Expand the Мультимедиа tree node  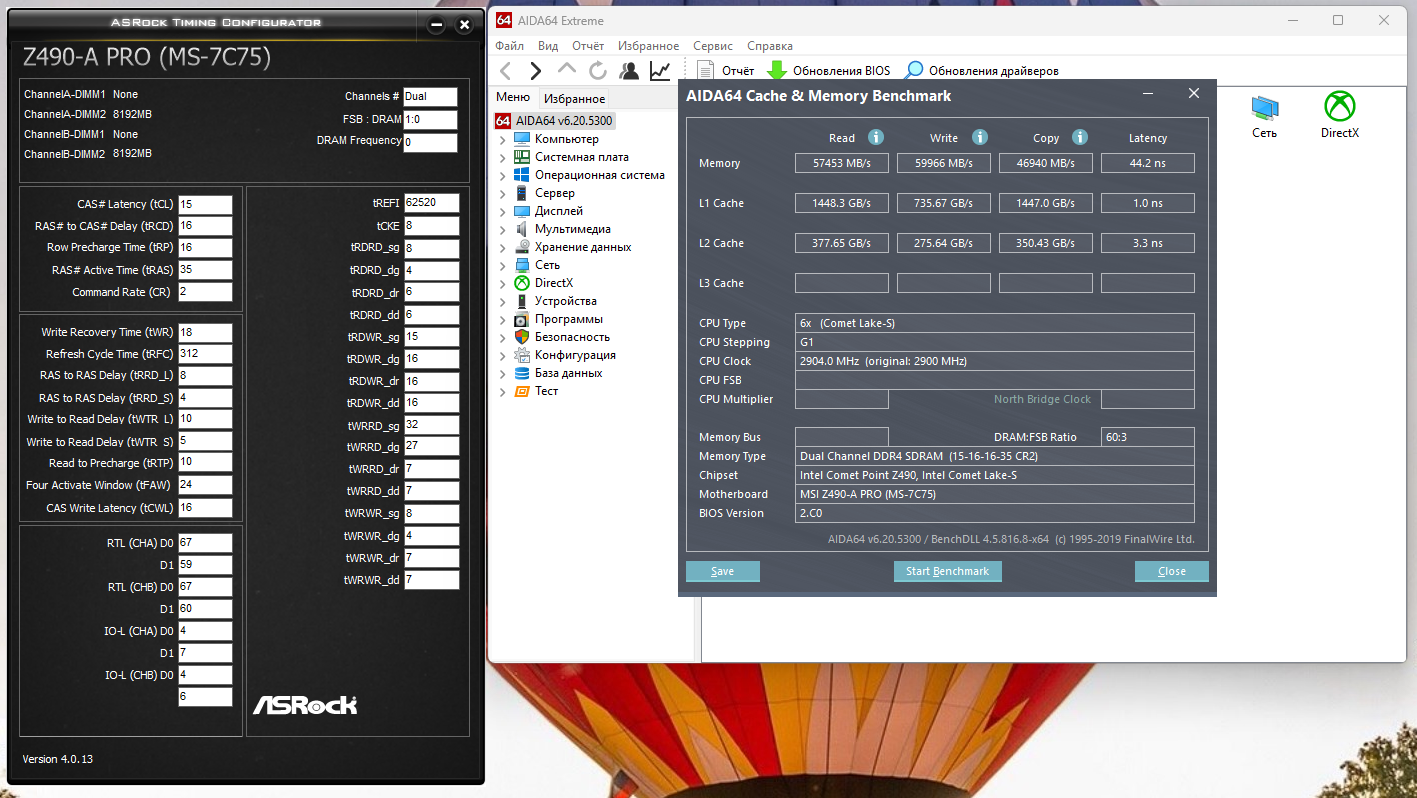502,229
